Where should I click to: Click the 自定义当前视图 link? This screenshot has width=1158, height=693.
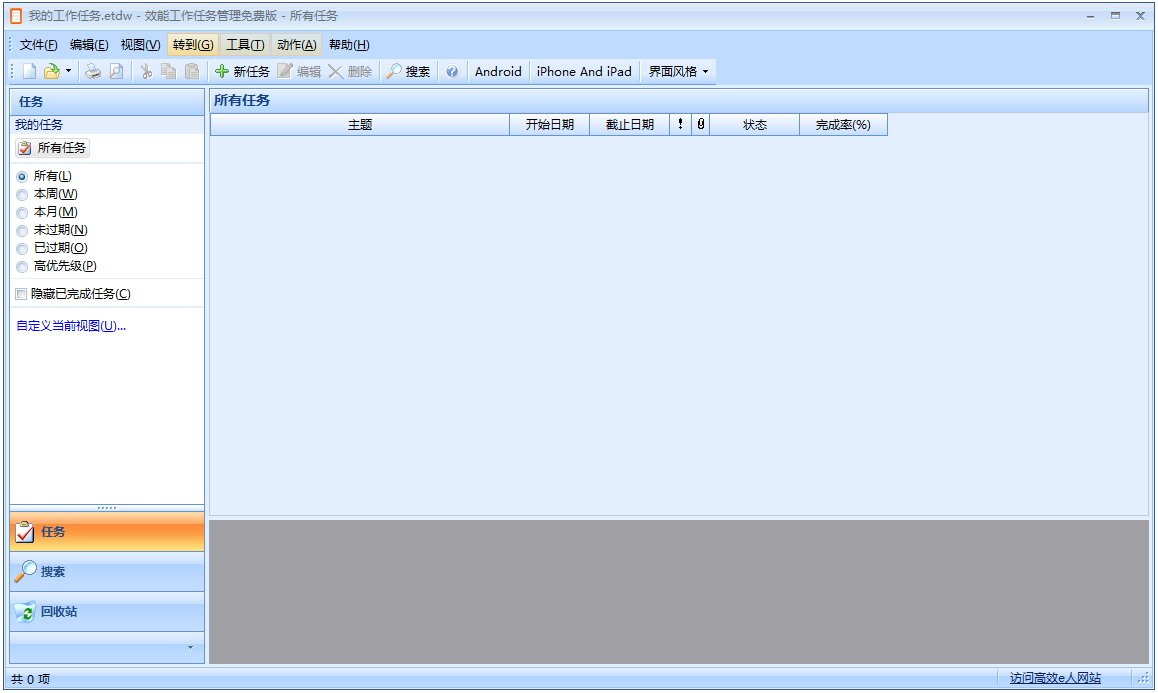click(x=71, y=326)
